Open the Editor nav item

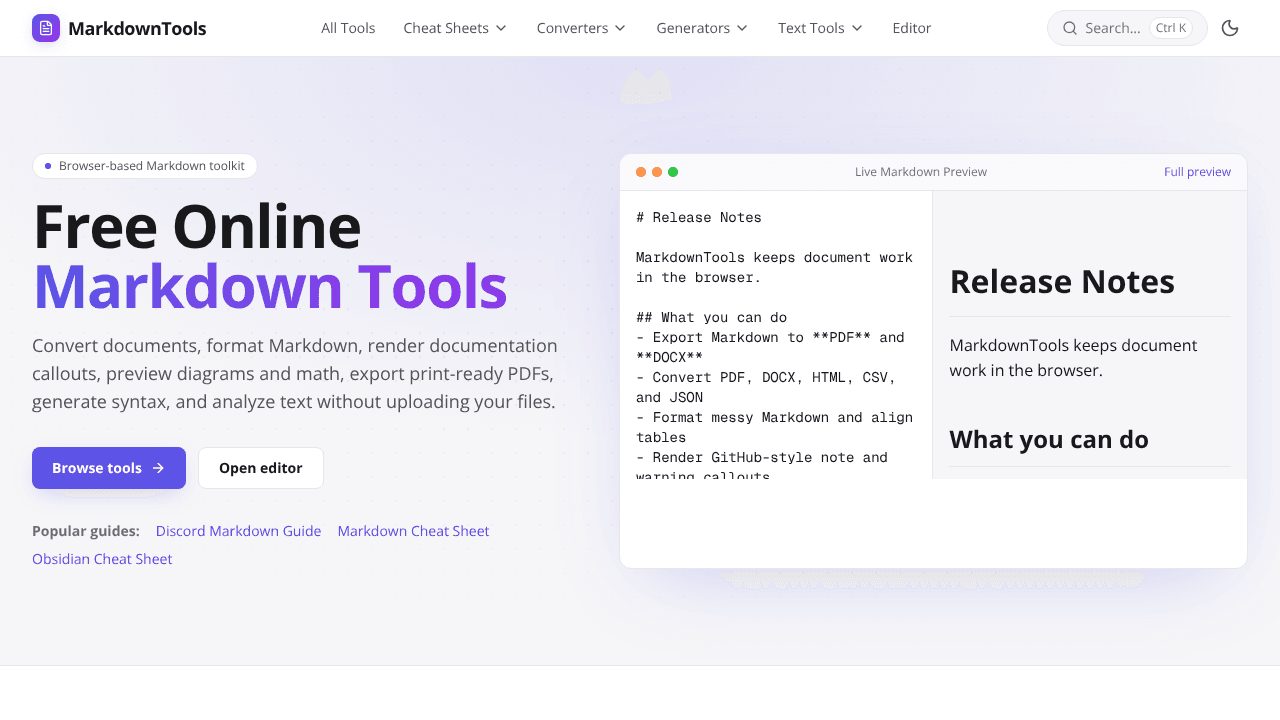912,28
